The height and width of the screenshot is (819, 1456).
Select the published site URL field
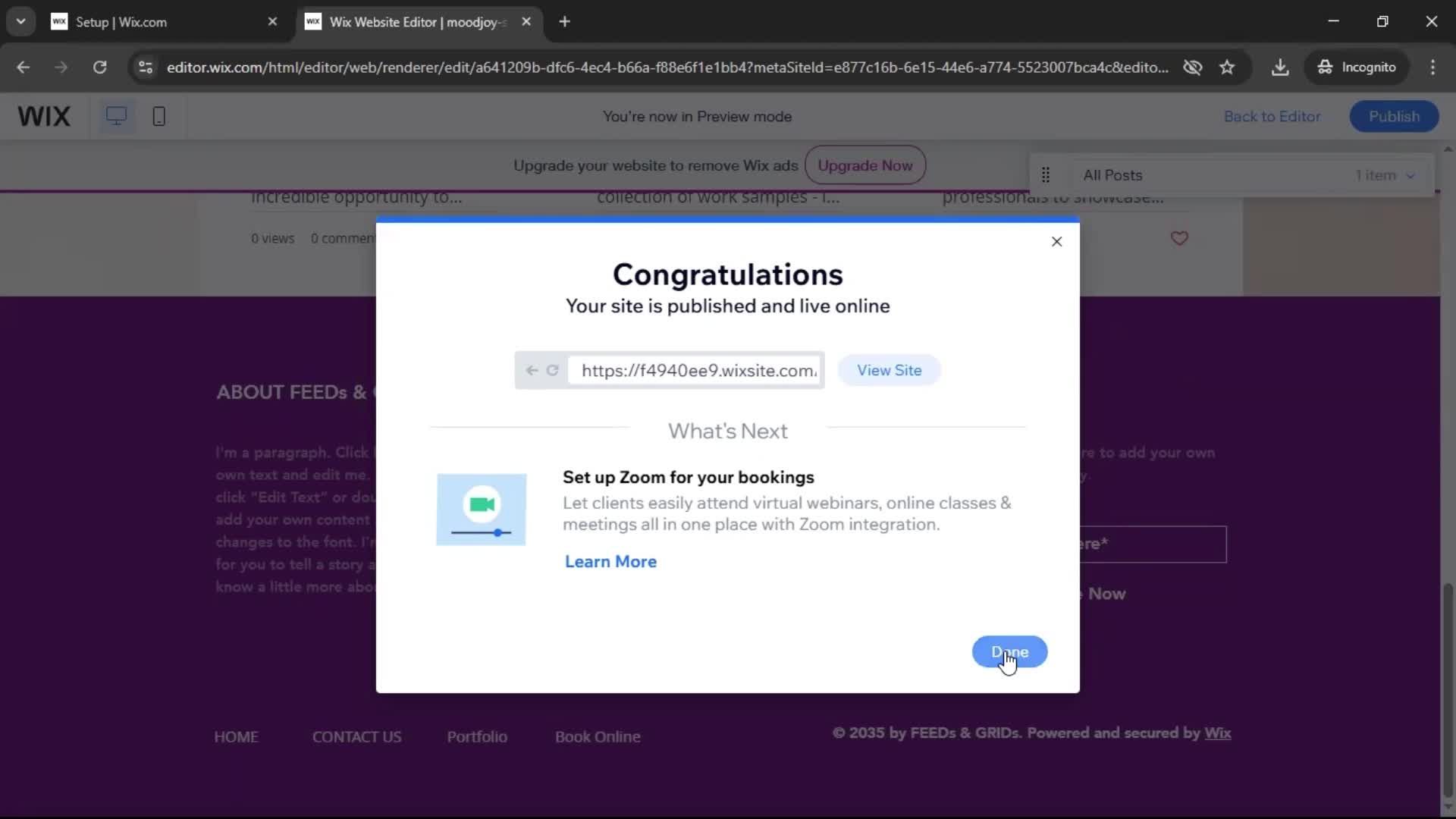pyautogui.click(x=695, y=370)
